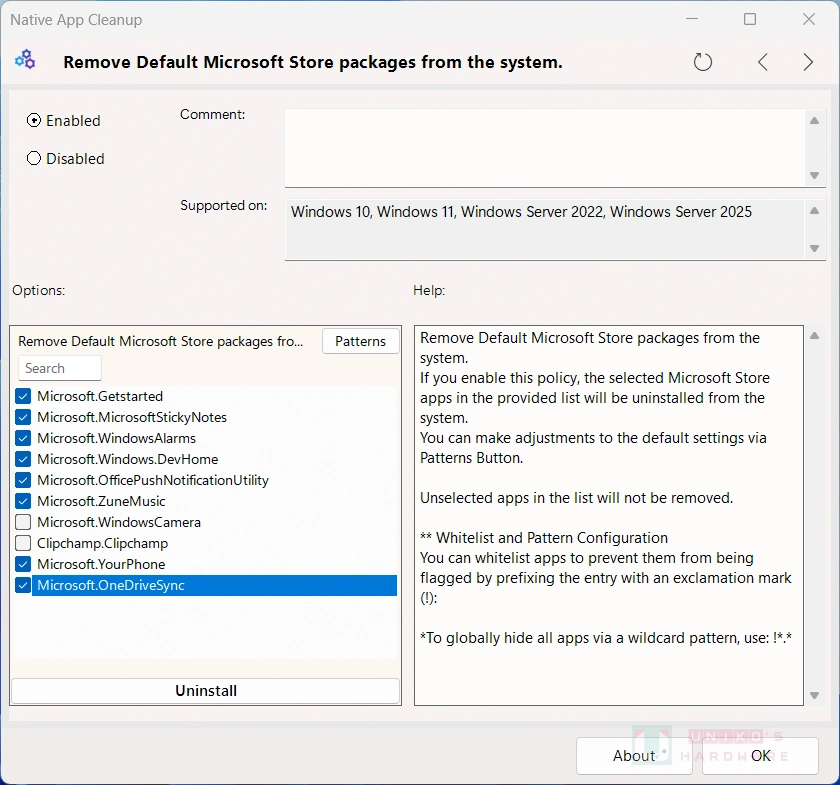The image size is (840, 785).
Task: Check the Microsoft.WindowsCamera checkbox
Action: point(23,522)
